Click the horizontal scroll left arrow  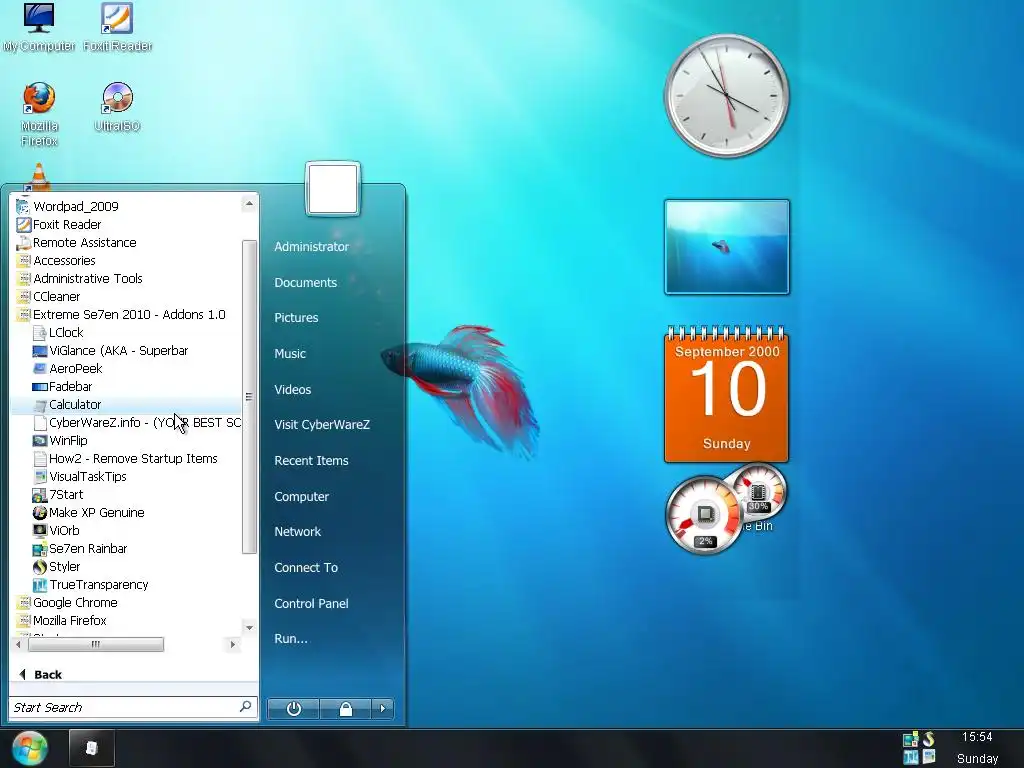[18, 645]
